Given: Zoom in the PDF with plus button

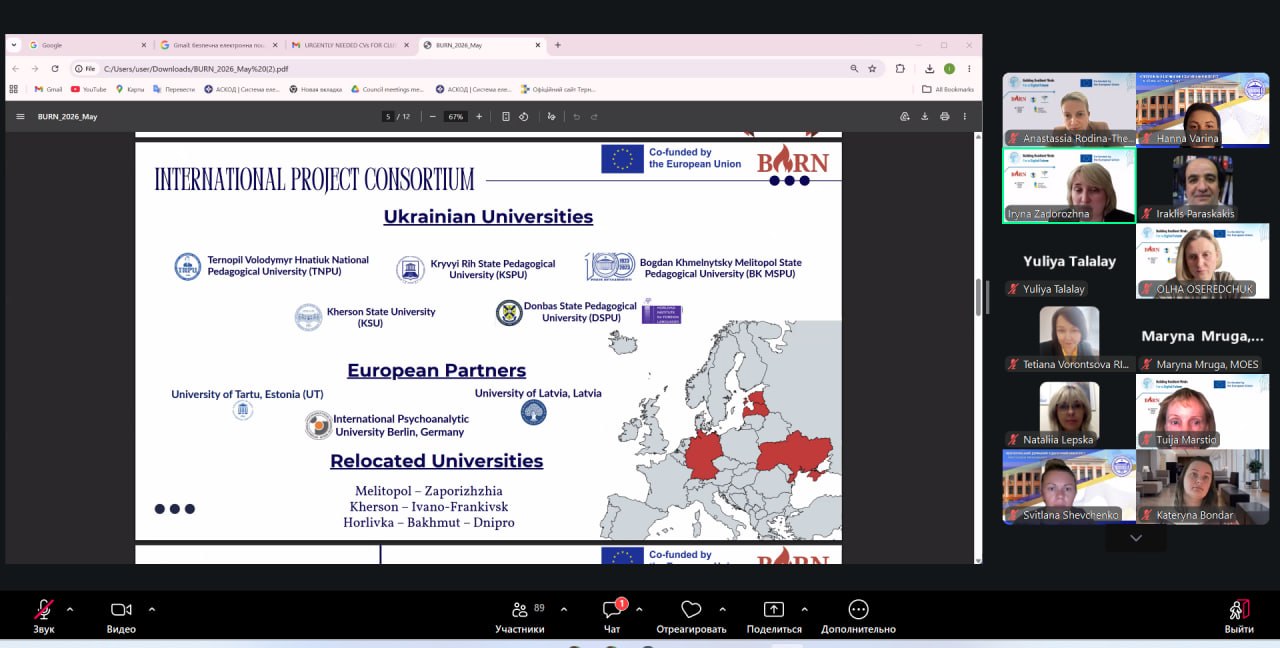Looking at the screenshot, I should coord(479,116).
